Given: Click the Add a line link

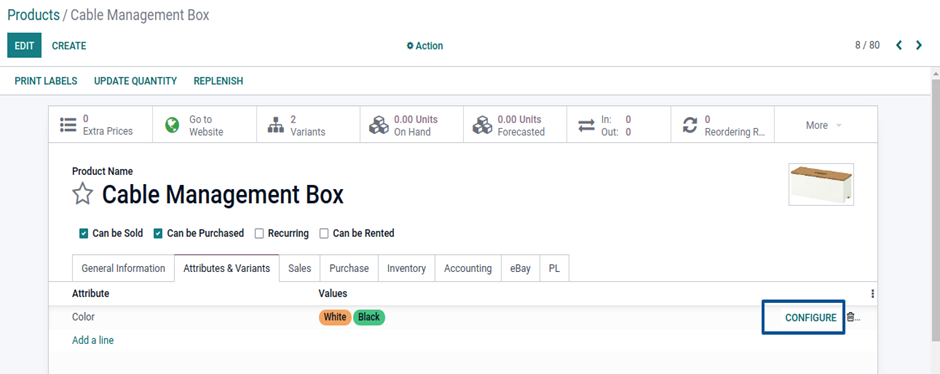Looking at the screenshot, I should [x=93, y=340].
